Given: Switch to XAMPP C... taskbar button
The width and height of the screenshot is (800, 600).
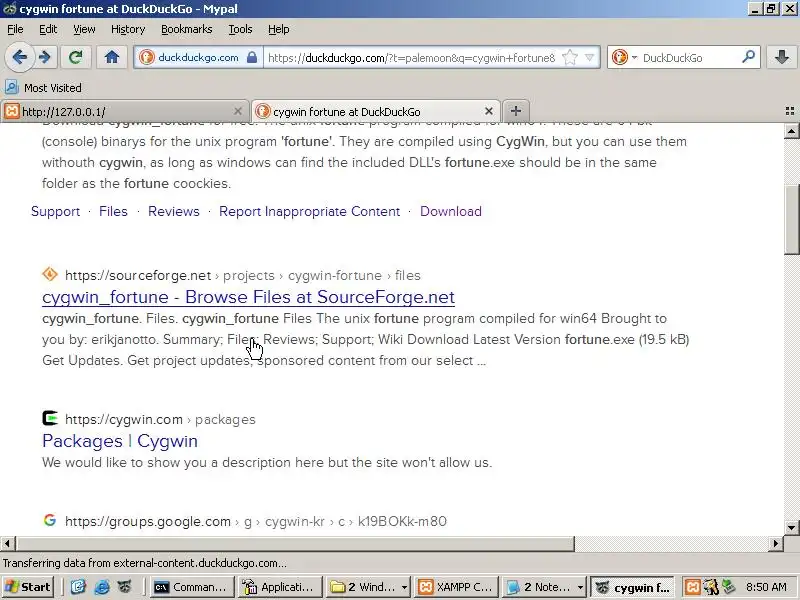Looking at the screenshot, I should click(x=456, y=587).
